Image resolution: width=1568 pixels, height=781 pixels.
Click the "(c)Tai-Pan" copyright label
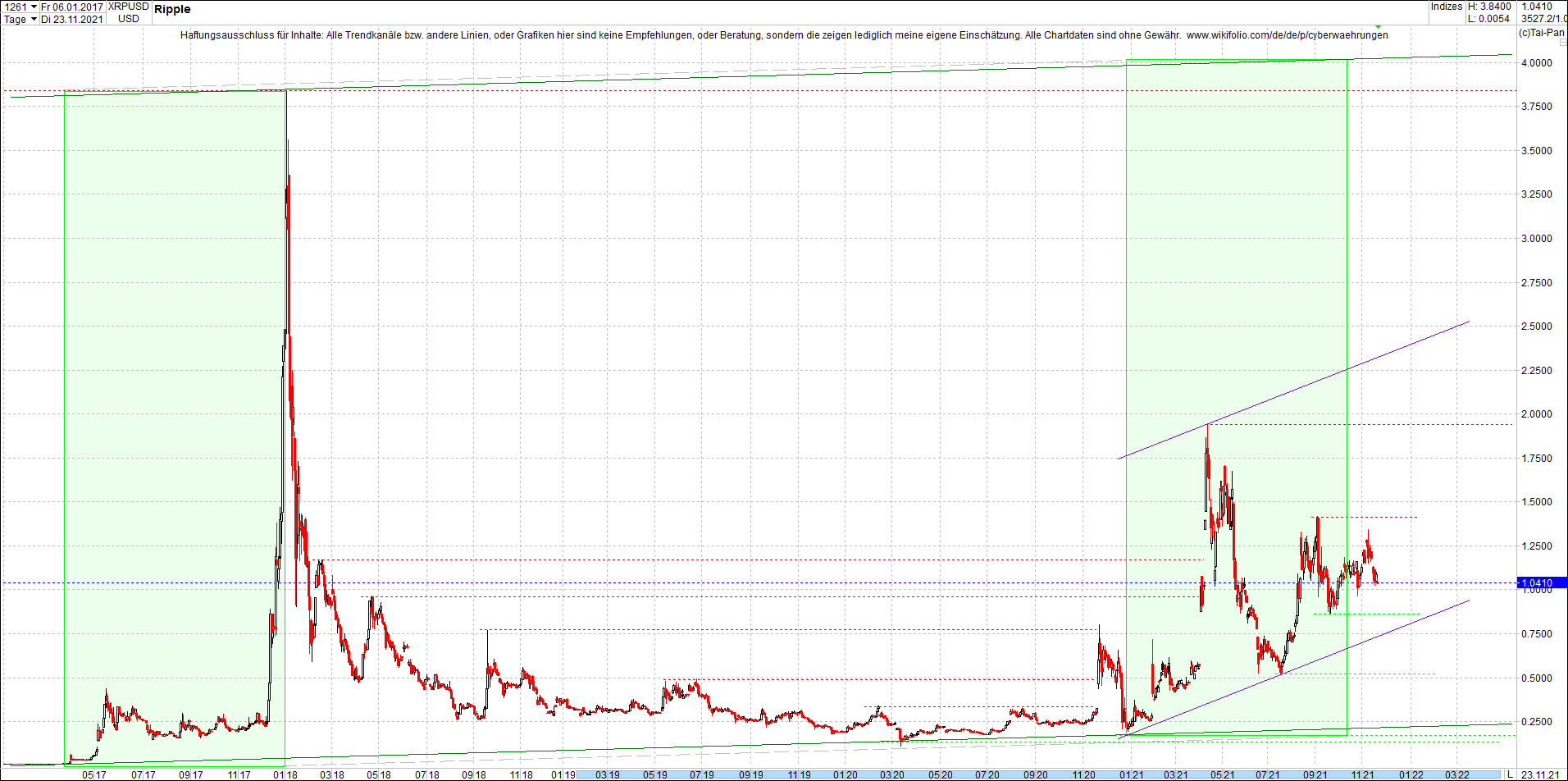(1542, 33)
